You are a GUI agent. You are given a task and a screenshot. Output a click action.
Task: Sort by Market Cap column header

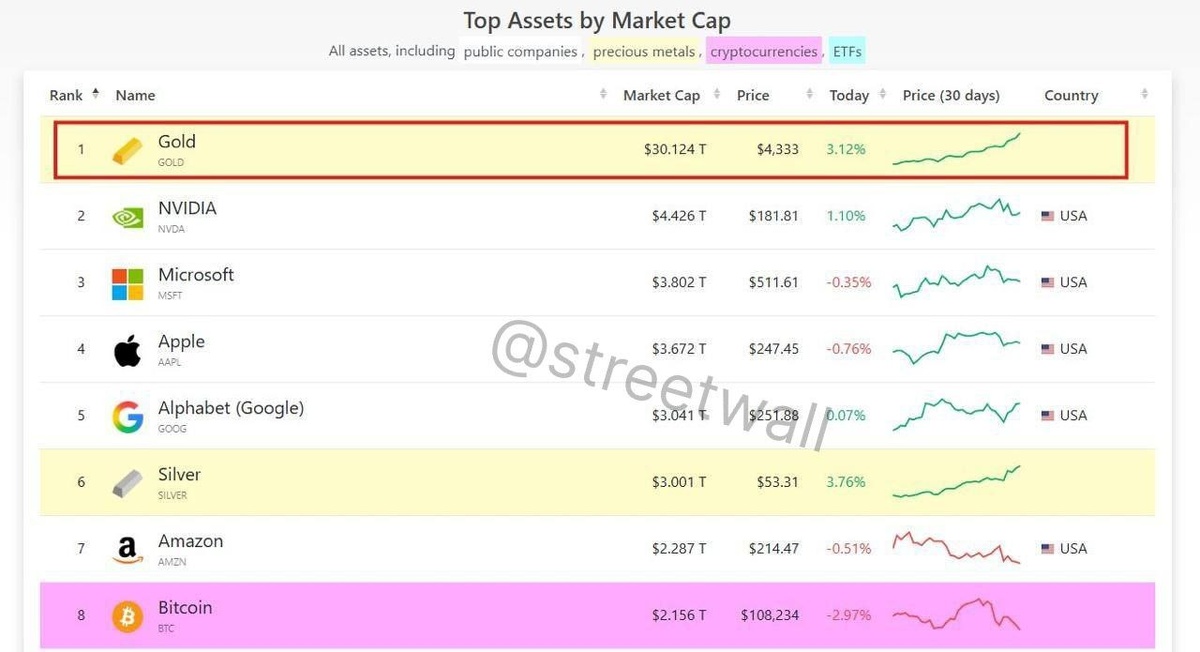661,96
